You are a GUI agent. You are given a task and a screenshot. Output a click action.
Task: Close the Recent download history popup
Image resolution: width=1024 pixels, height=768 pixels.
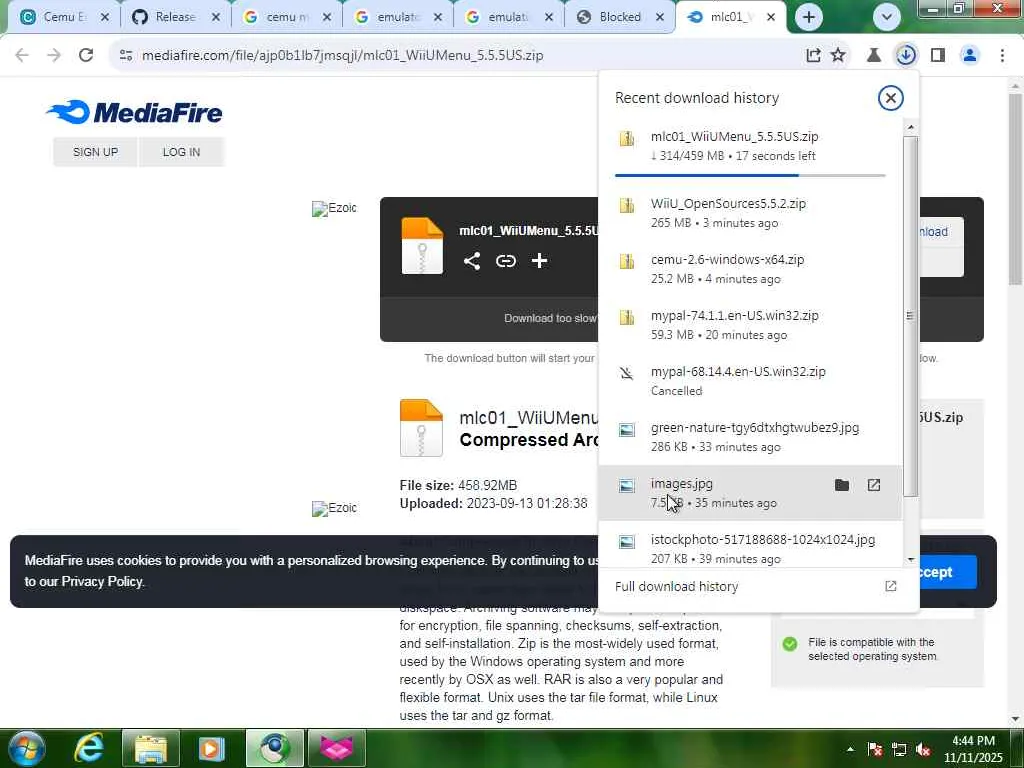(x=890, y=98)
